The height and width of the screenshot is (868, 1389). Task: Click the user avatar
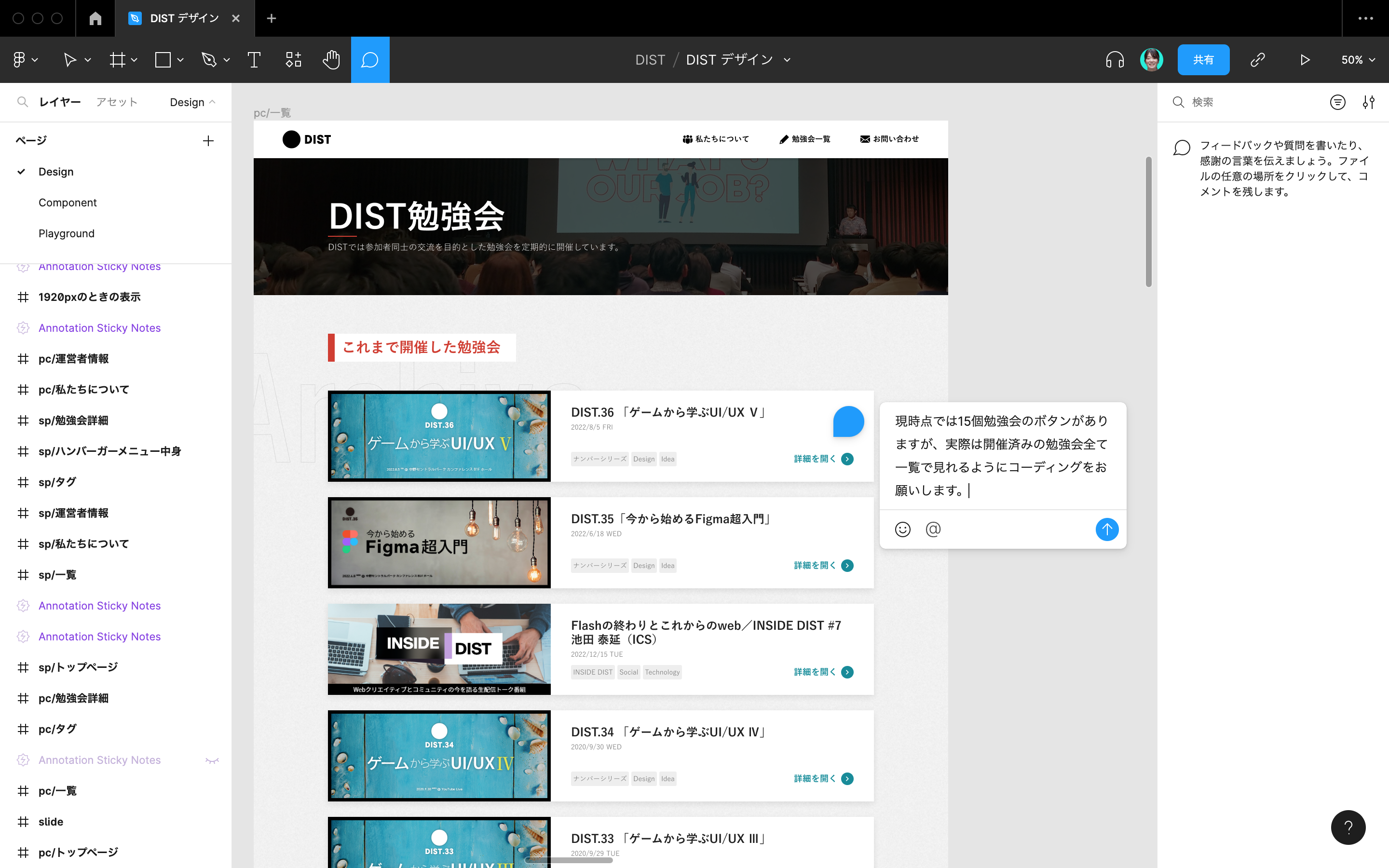tap(1151, 59)
